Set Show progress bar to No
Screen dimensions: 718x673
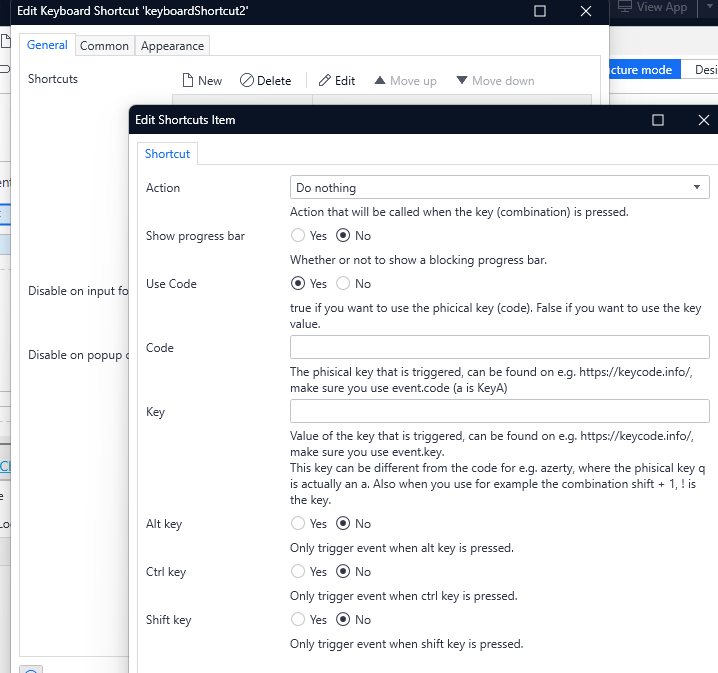[x=343, y=236]
